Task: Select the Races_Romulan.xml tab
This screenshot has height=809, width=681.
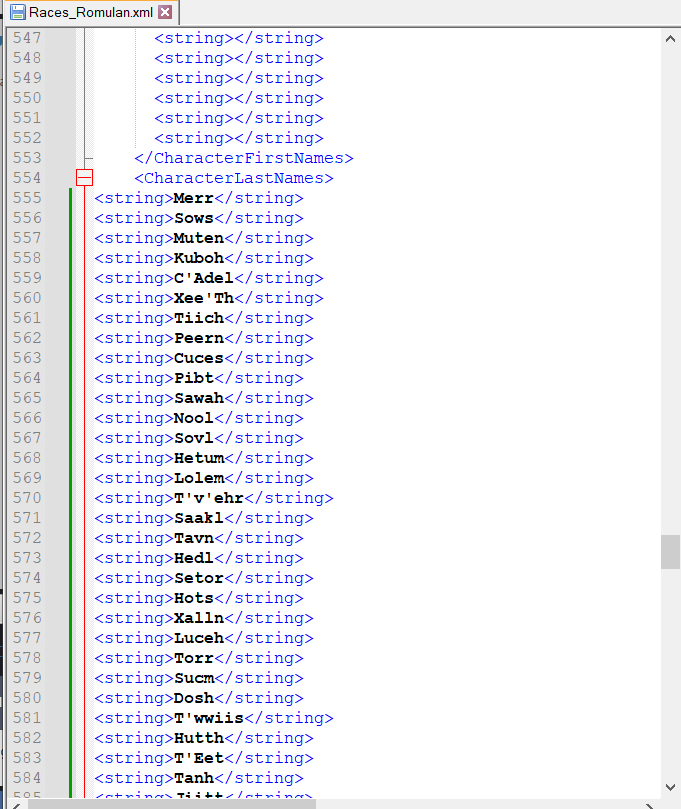Action: (x=91, y=12)
